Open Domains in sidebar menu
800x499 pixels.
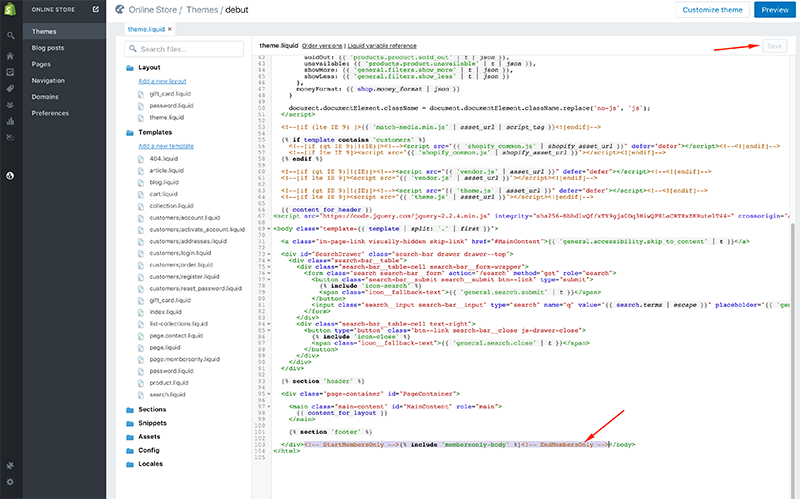45,97
